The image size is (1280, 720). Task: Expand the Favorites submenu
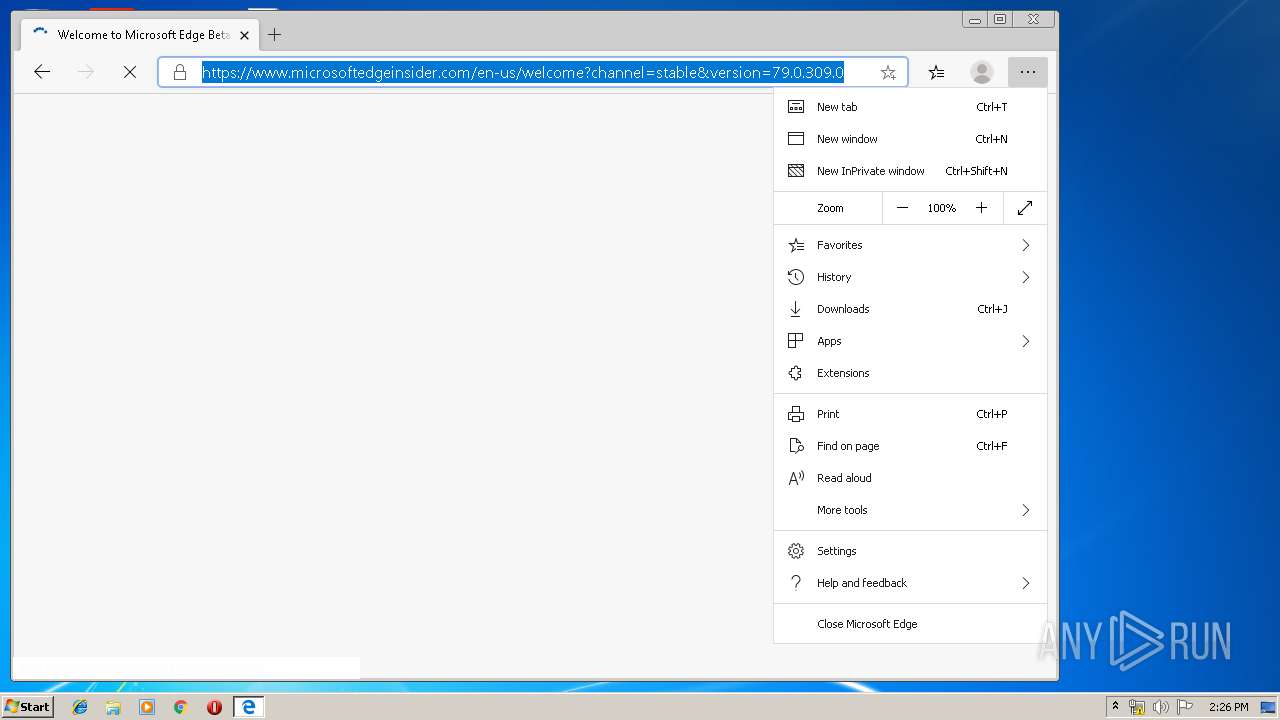click(910, 245)
